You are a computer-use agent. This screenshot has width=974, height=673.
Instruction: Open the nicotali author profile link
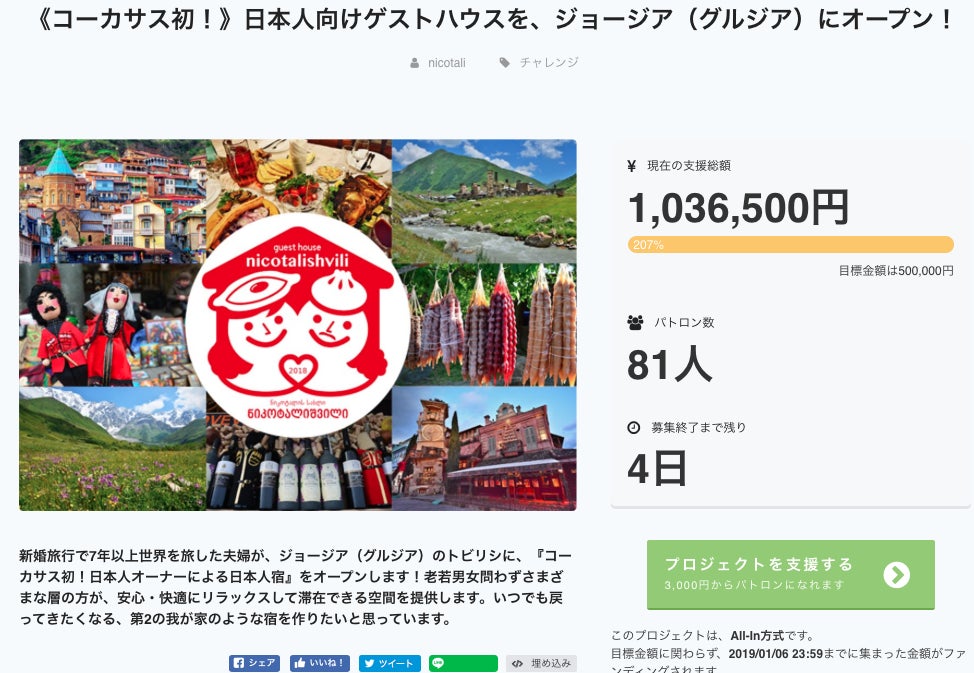(447, 63)
